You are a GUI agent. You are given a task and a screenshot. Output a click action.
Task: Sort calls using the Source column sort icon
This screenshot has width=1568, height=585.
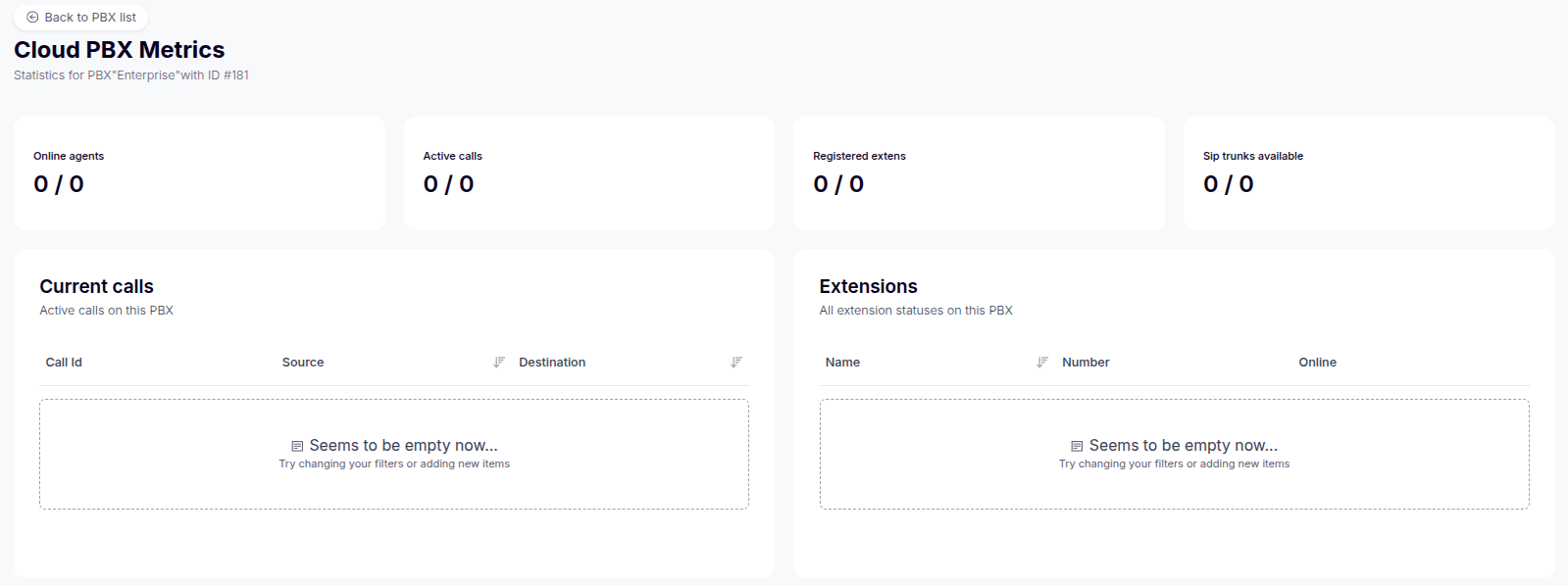[x=499, y=363]
